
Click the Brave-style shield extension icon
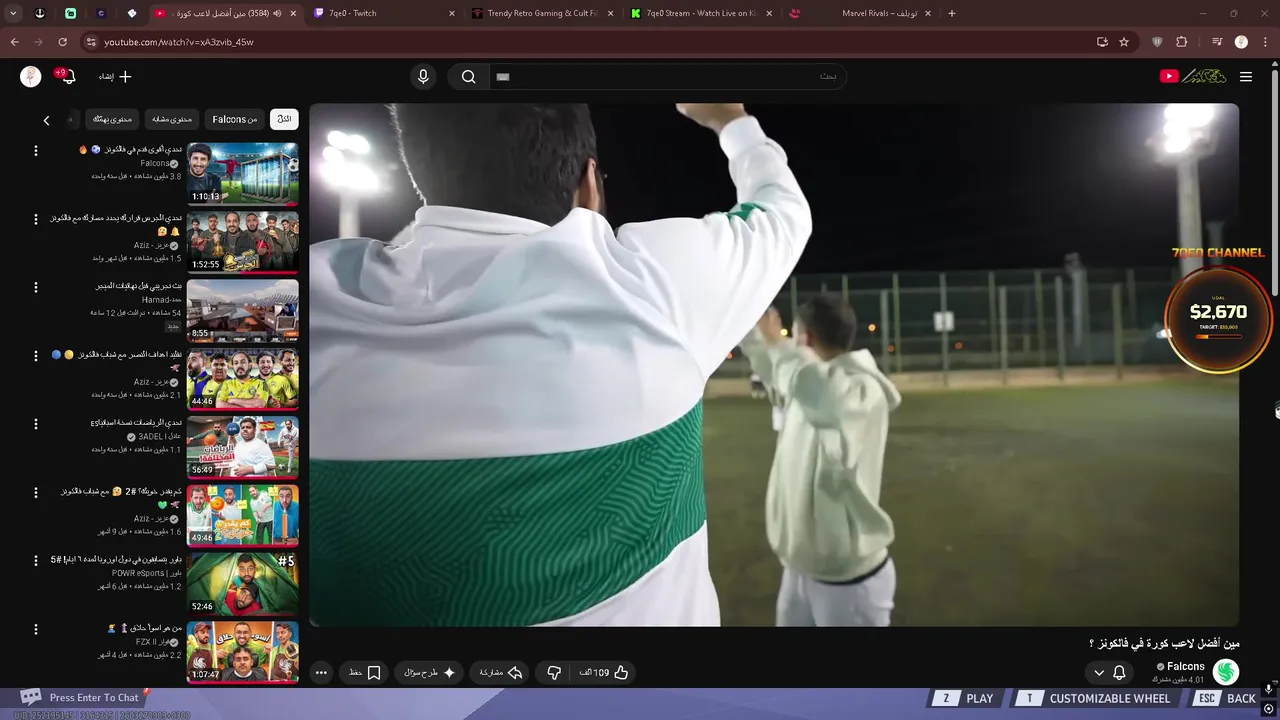point(1157,42)
